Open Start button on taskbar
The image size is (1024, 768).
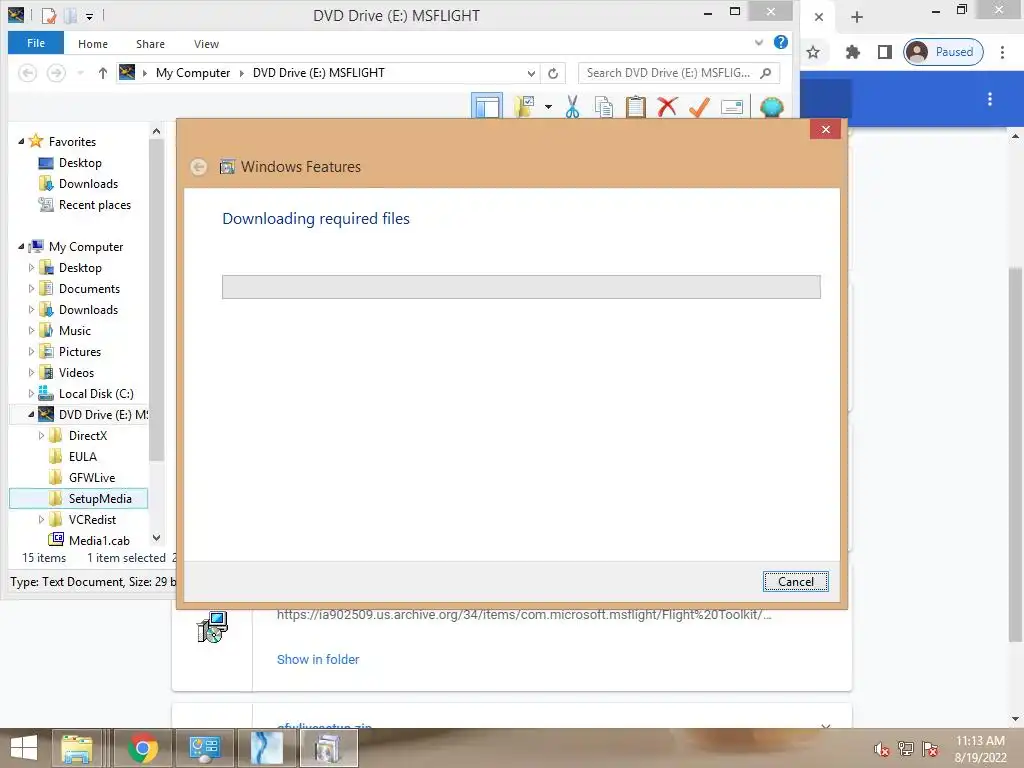tap(24, 748)
